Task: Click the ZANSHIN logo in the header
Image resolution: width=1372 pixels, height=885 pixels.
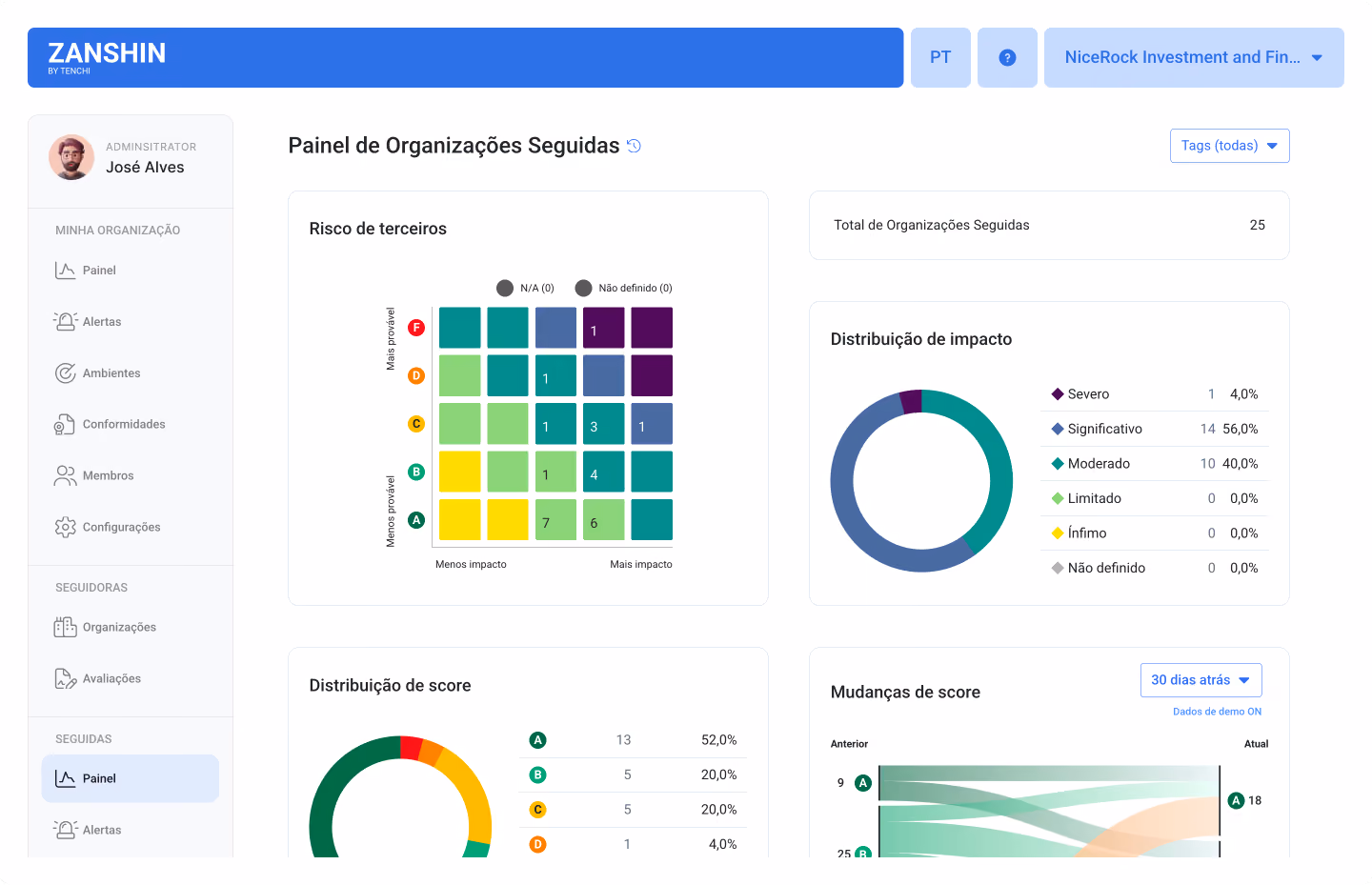Action: click(x=107, y=57)
